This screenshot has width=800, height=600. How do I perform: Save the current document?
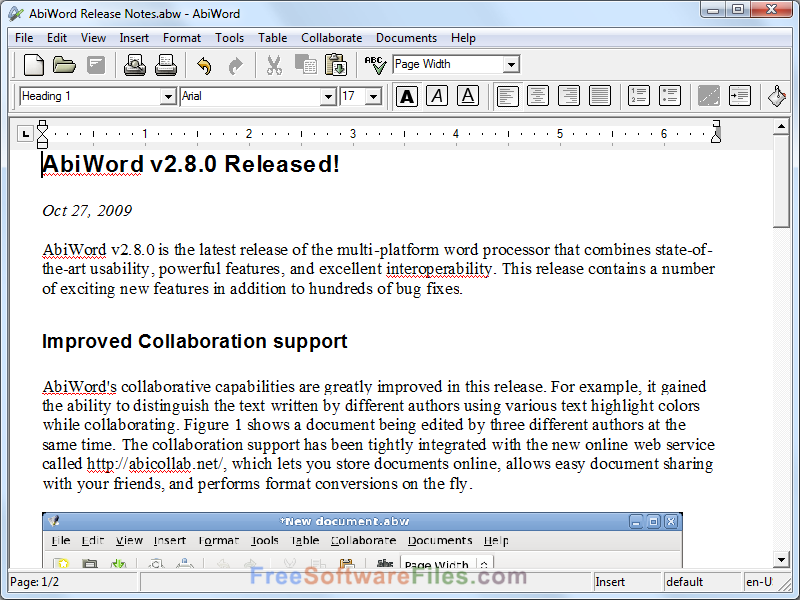(x=95, y=65)
